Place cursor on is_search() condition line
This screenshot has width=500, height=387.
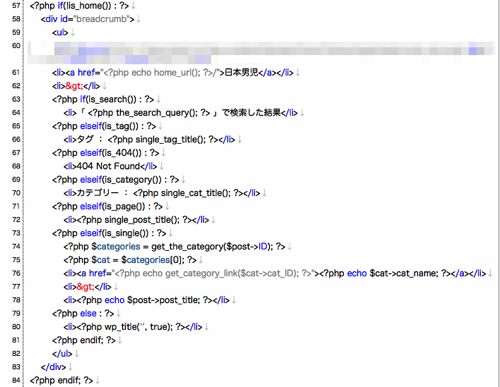(x=103, y=99)
